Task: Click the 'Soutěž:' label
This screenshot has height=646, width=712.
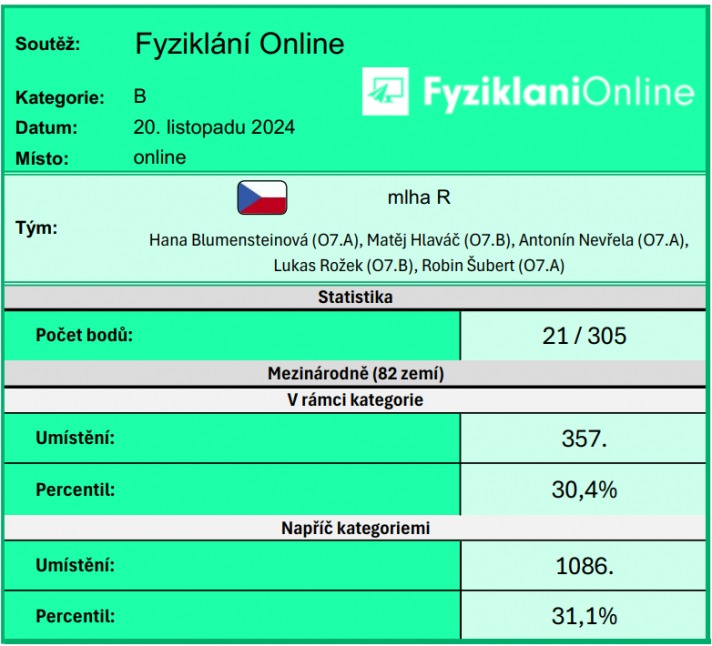Action: (x=48, y=44)
